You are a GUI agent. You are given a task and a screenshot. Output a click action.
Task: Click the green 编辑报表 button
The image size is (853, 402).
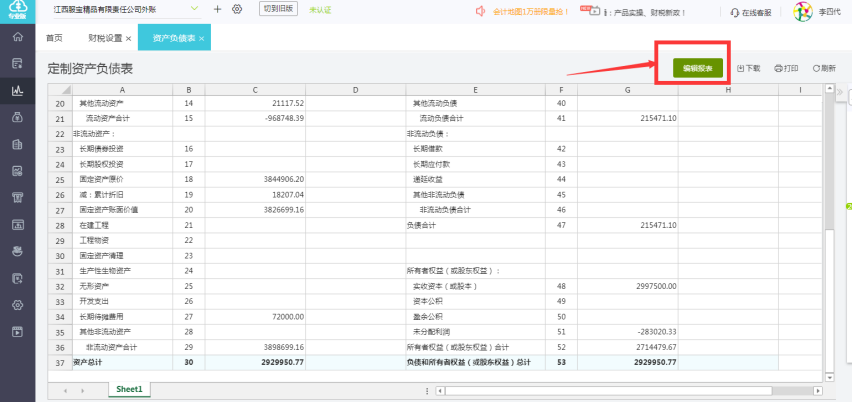click(698, 68)
